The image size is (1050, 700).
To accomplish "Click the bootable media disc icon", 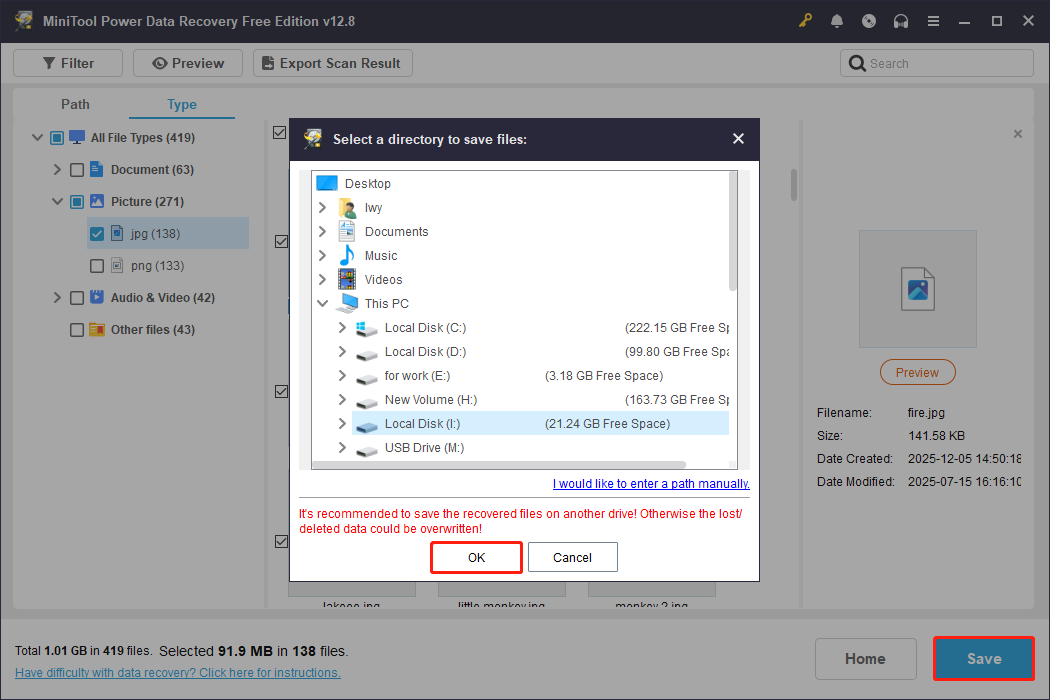I will [869, 20].
